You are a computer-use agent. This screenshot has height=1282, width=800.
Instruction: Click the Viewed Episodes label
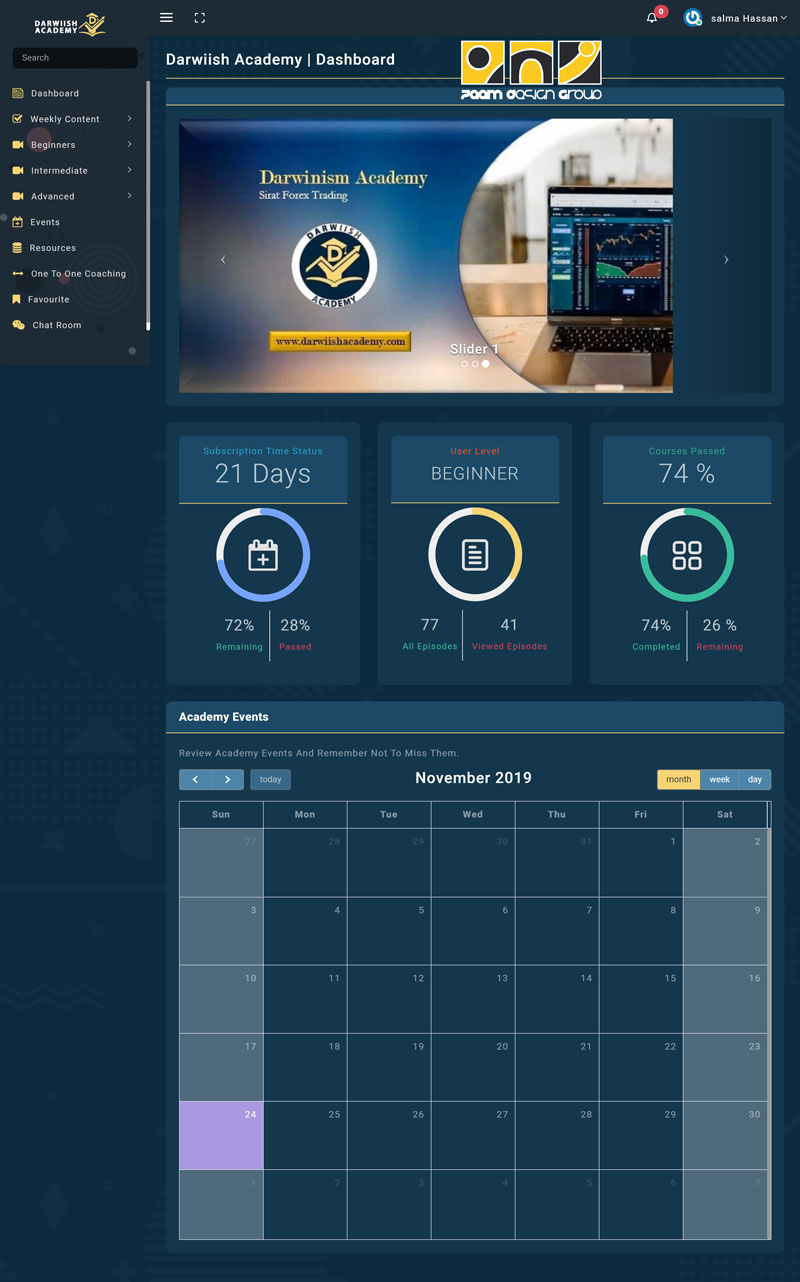510,647
